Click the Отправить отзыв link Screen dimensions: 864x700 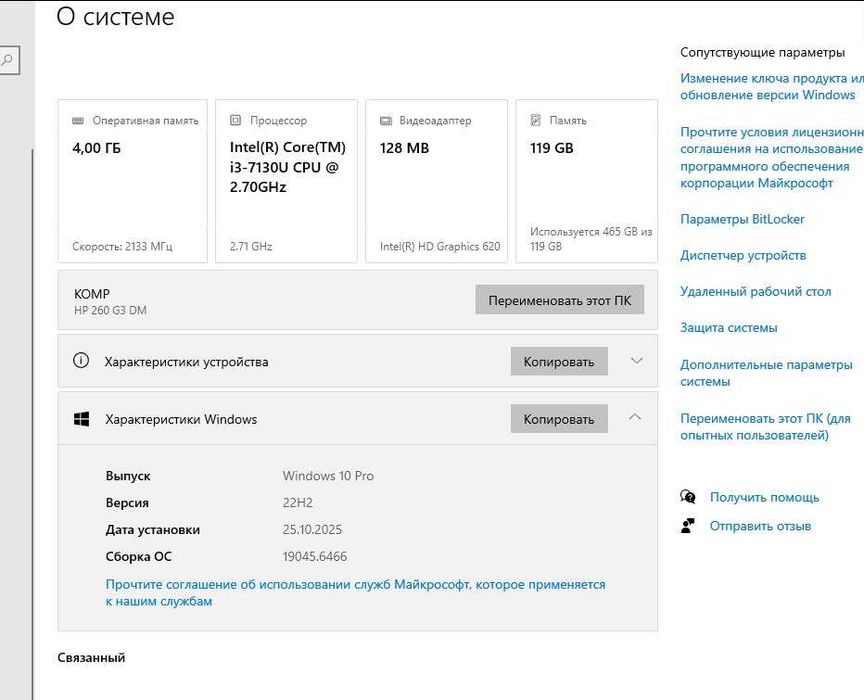760,526
